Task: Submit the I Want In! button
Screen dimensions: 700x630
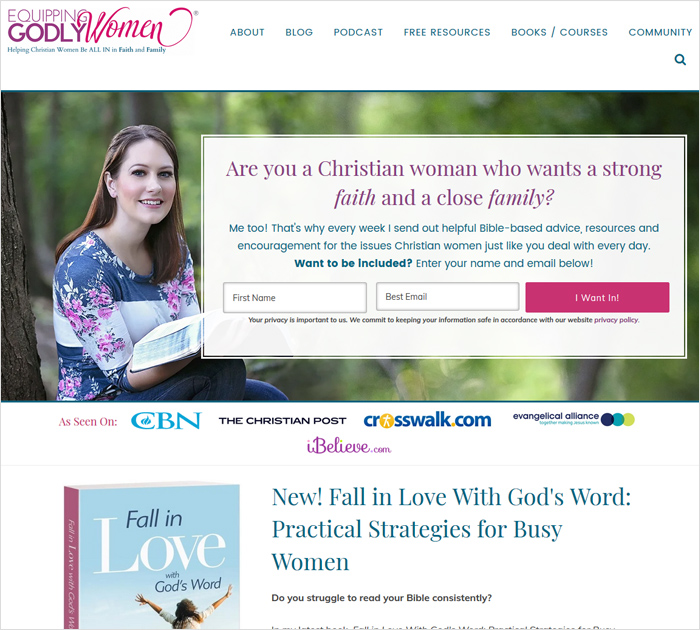Action: [597, 297]
